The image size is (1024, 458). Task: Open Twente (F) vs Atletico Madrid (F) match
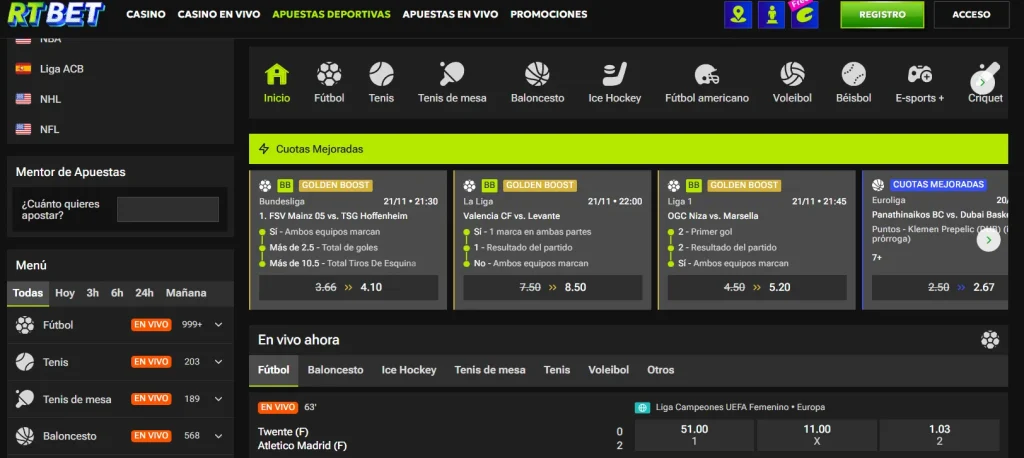[302, 438]
